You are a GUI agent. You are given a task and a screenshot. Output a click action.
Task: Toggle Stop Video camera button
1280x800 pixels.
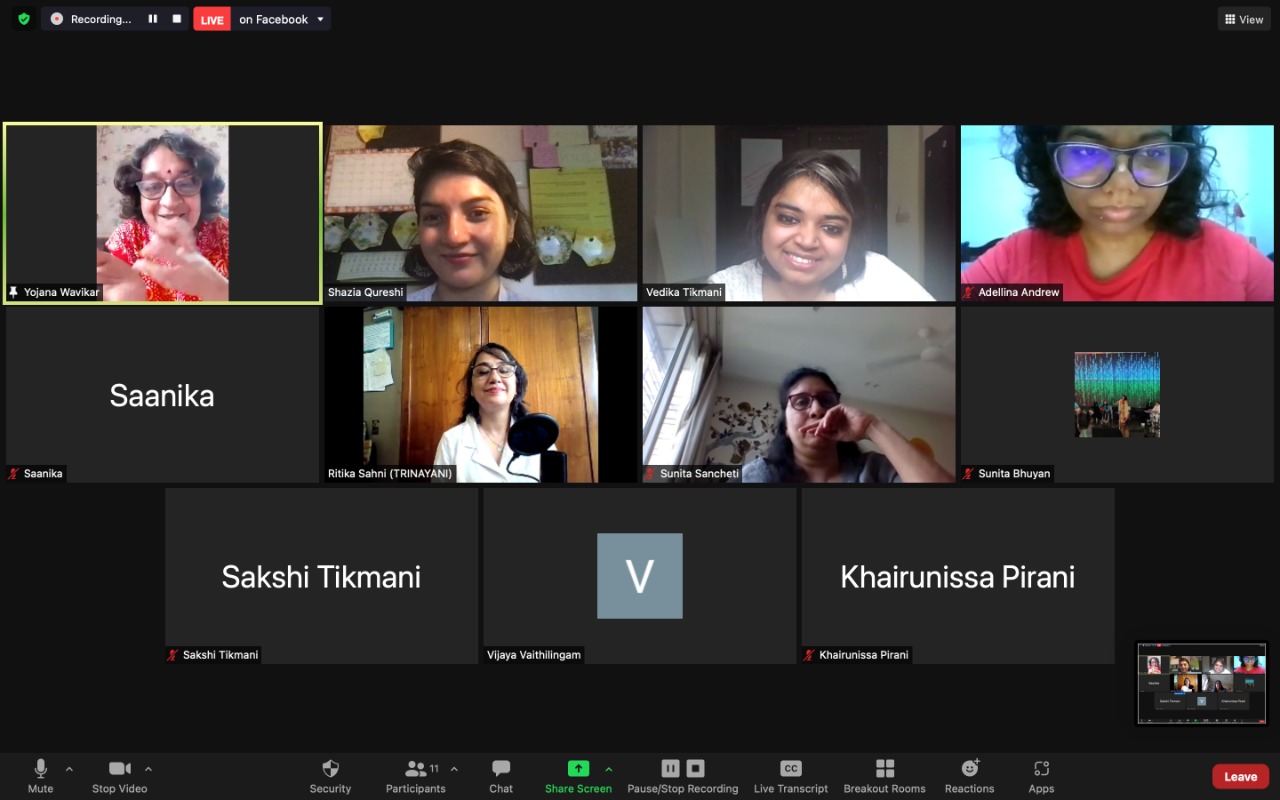pyautogui.click(x=119, y=776)
